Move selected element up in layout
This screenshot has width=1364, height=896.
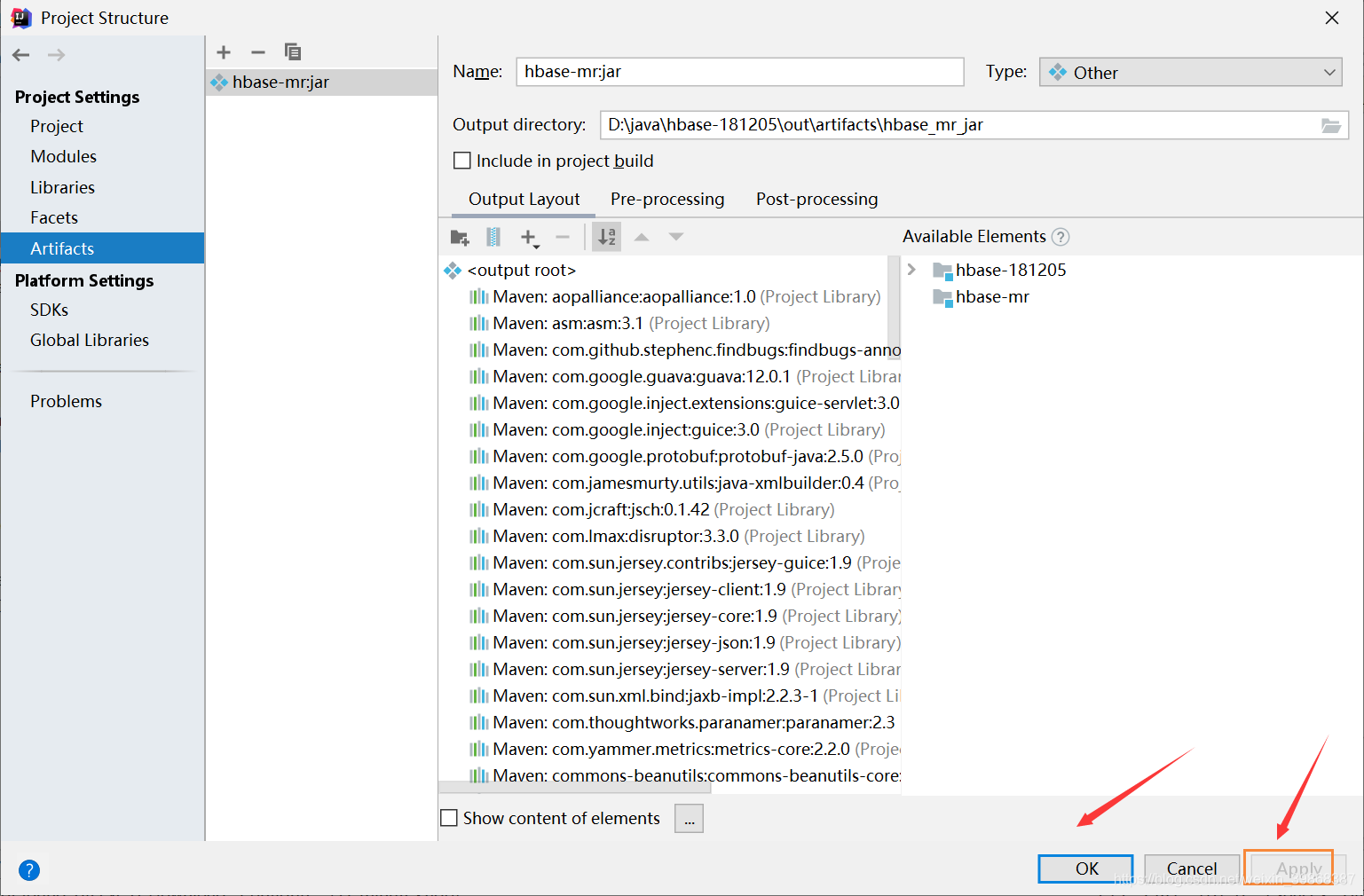pos(642,237)
